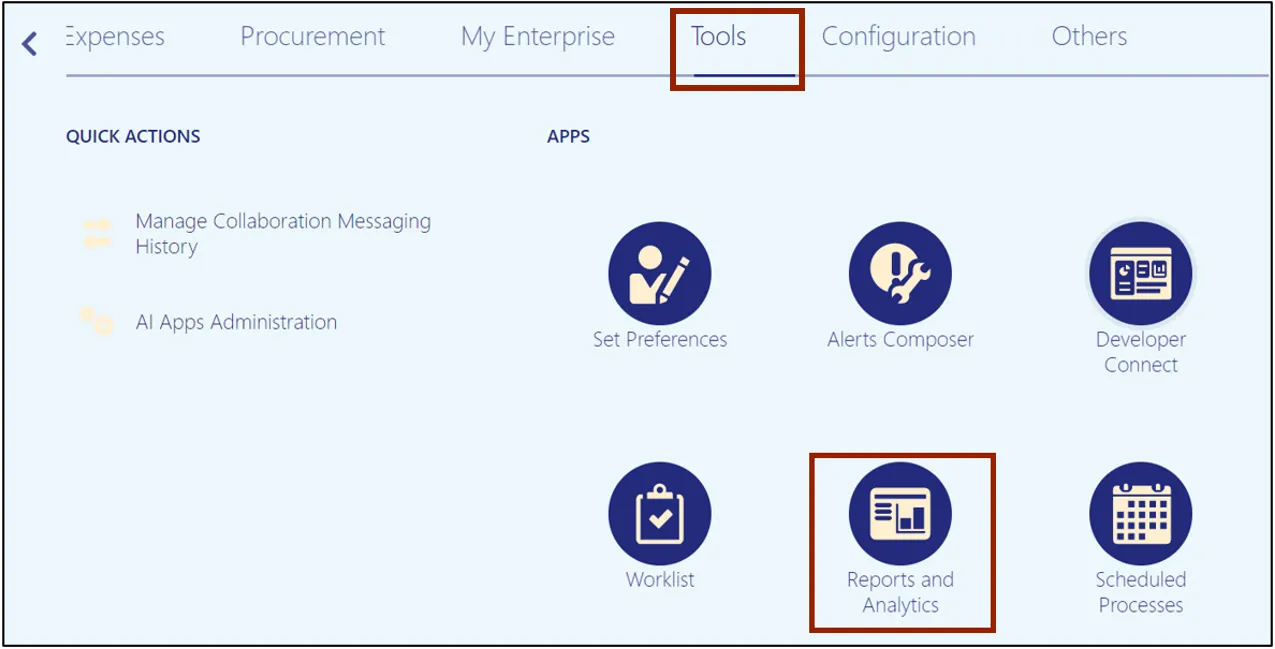Switch to the Expenses tab
The height and width of the screenshot is (649, 1275).
[115, 37]
